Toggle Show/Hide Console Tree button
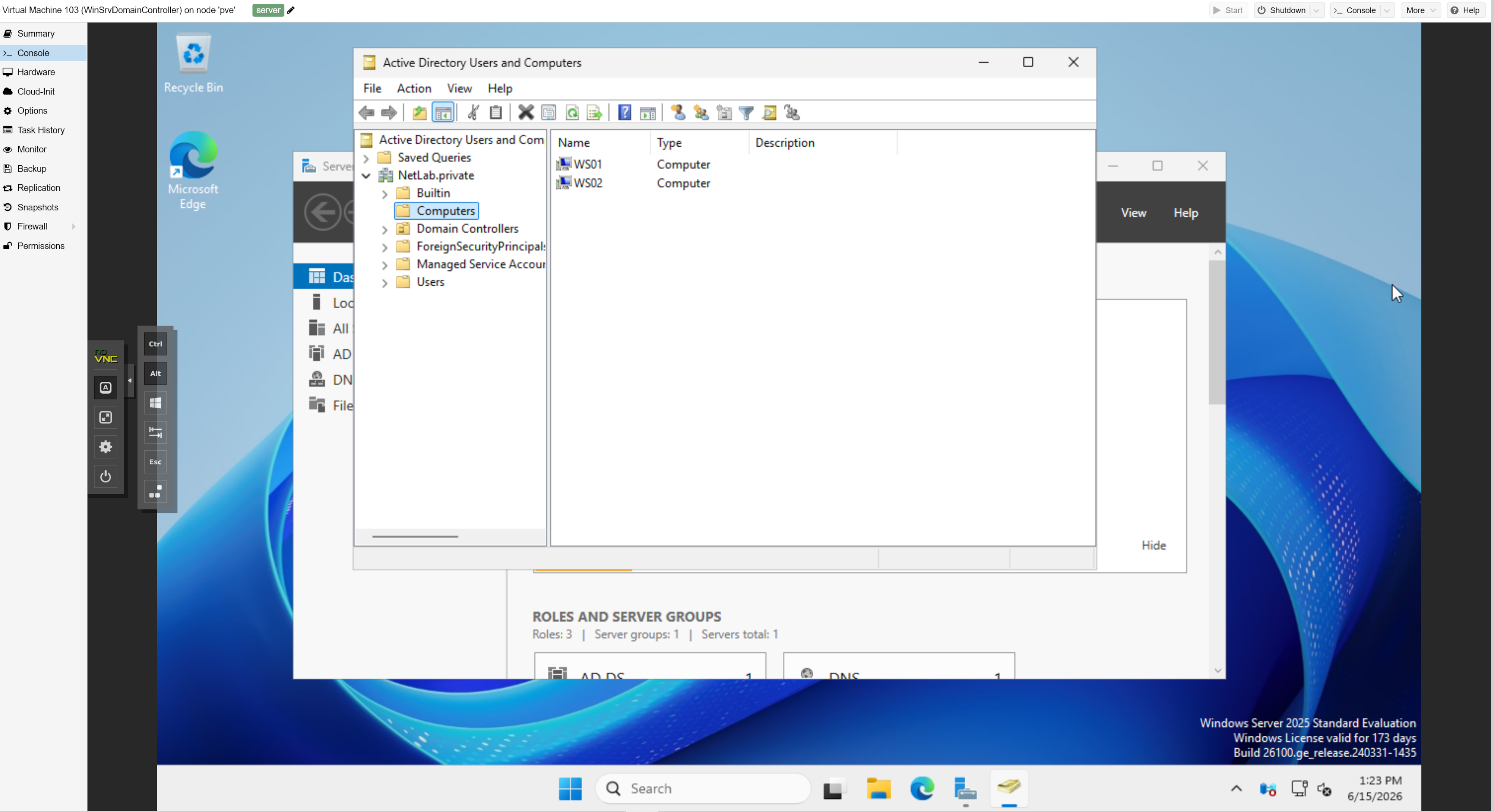Image resolution: width=1494 pixels, height=812 pixels. [443, 112]
